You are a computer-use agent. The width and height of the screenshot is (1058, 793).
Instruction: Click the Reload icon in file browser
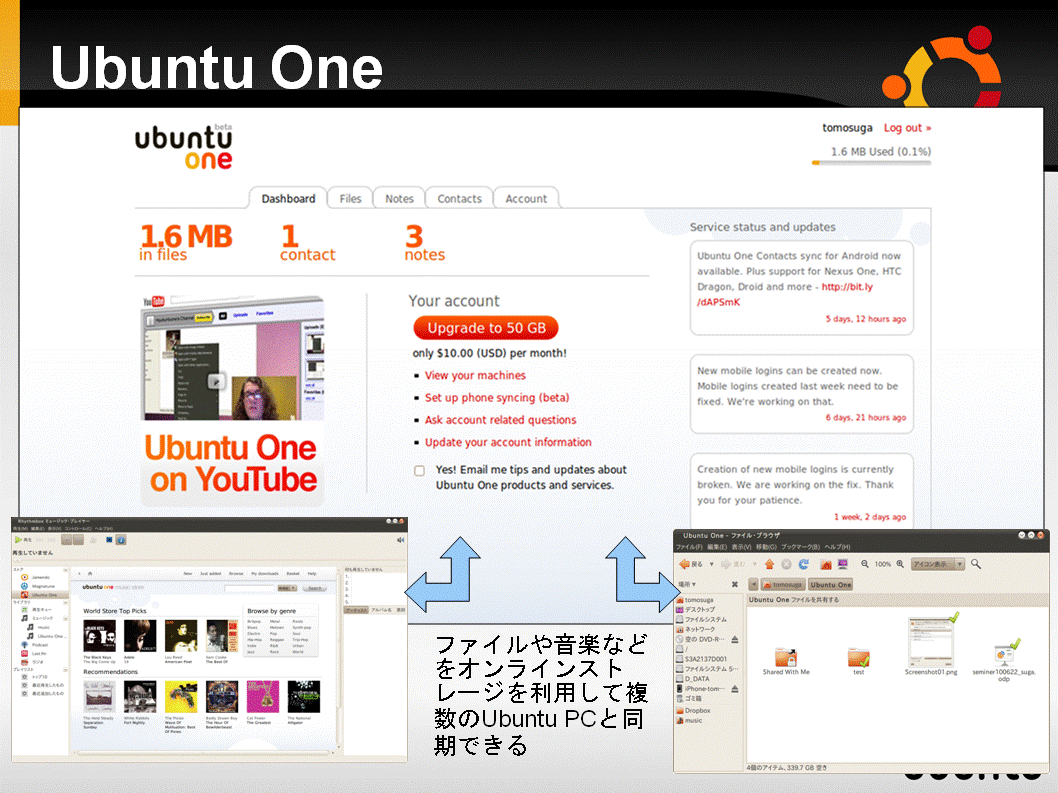804,564
